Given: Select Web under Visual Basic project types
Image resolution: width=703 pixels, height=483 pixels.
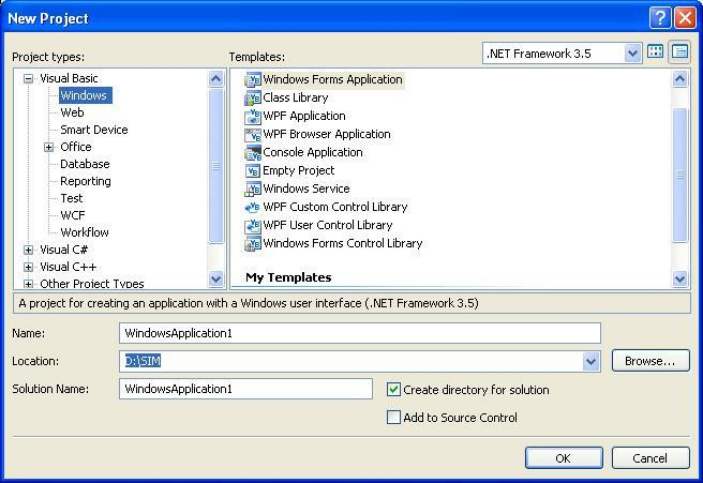Looking at the screenshot, I should (72, 113).
